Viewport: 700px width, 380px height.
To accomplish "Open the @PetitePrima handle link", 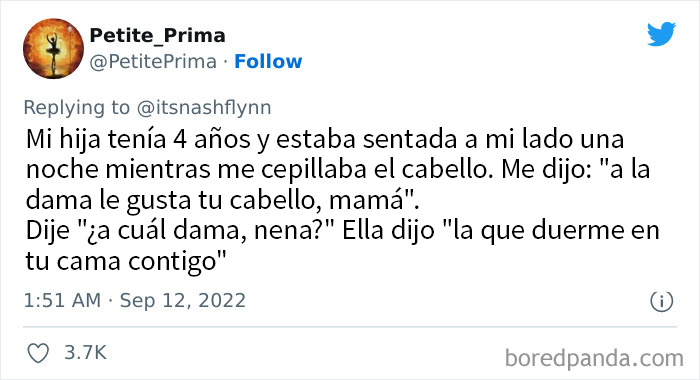I will click(153, 62).
